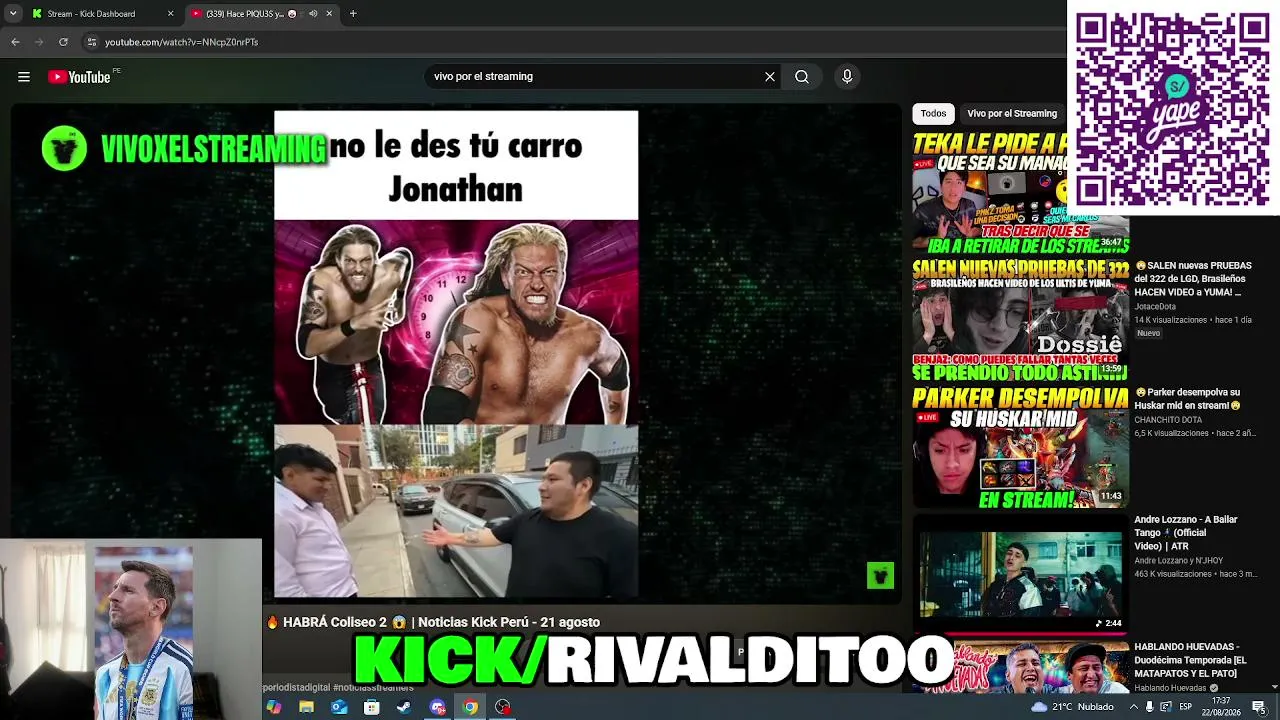This screenshot has height=720, width=1280.
Task: Open the notification center icon
Action: coord(1258,707)
